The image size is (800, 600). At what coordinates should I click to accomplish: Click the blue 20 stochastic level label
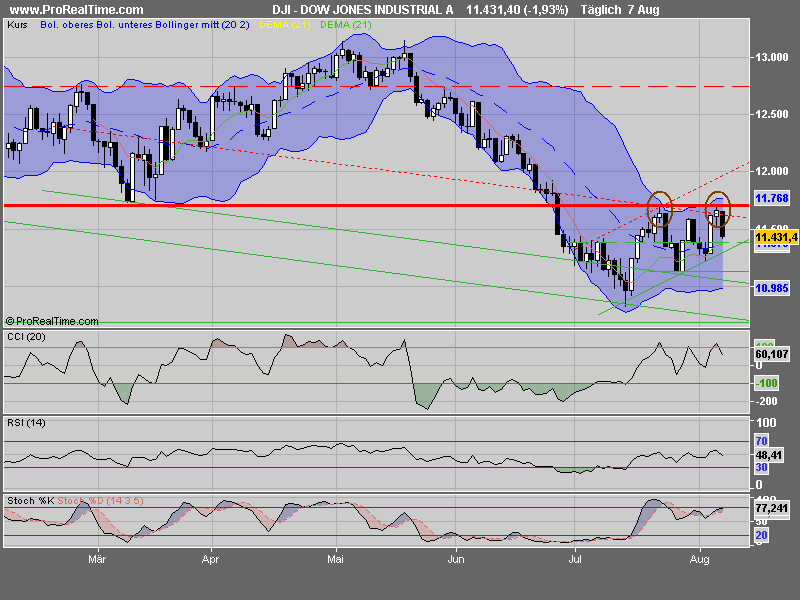(761, 535)
